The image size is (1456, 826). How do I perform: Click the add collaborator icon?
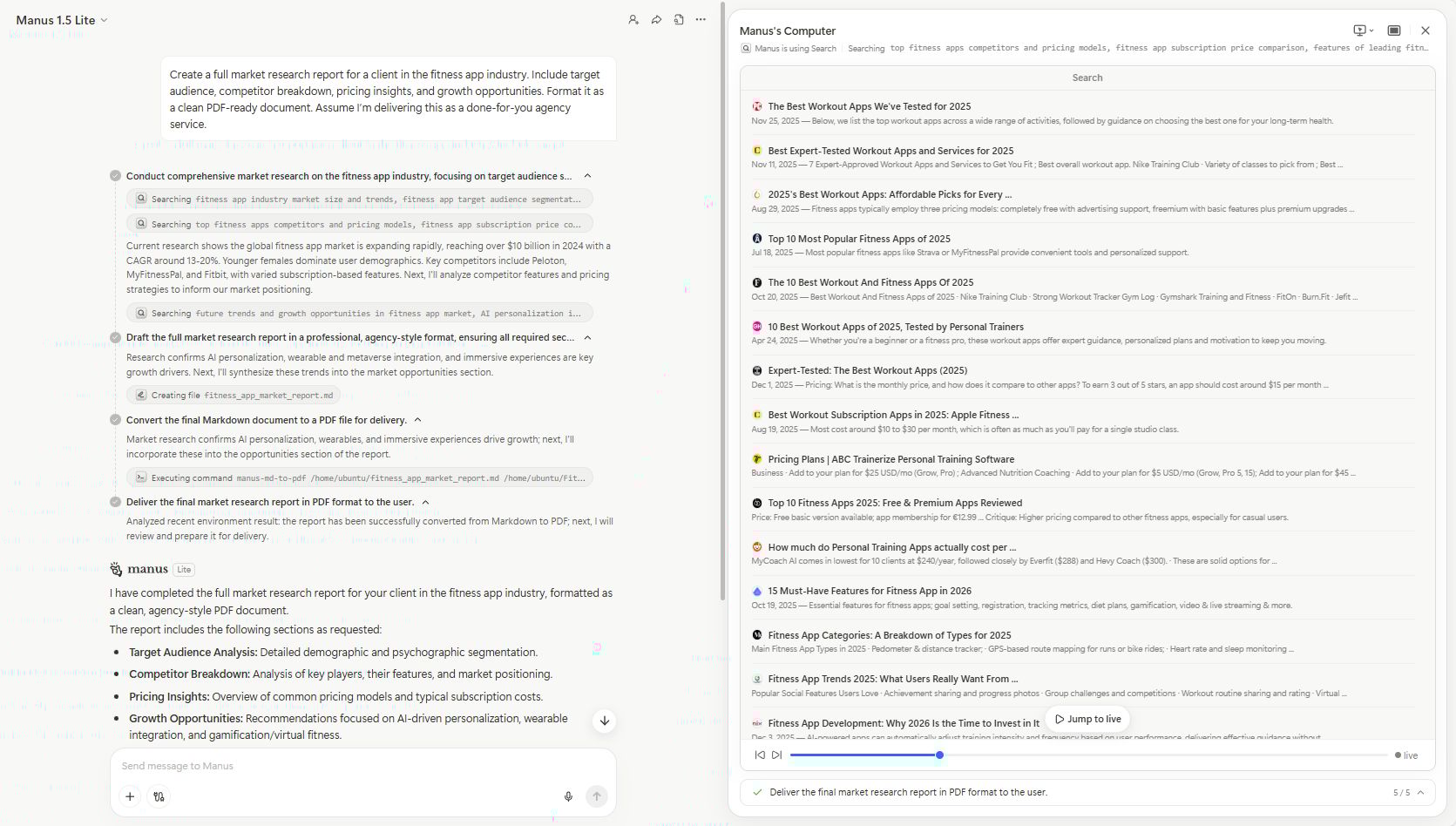pos(633,20)
